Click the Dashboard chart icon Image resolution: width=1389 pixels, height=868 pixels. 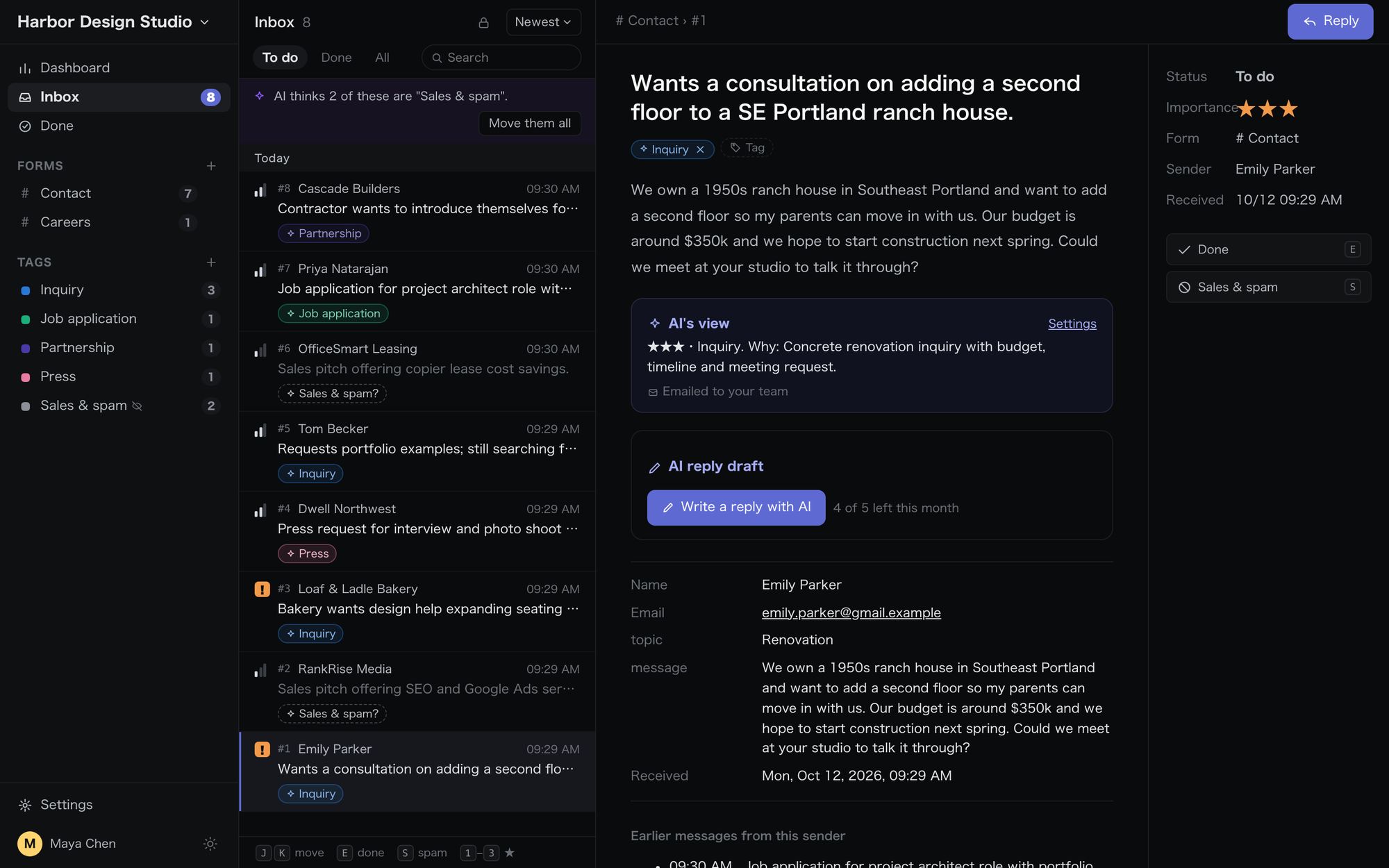pyautogui.click(x=25, y=68)
